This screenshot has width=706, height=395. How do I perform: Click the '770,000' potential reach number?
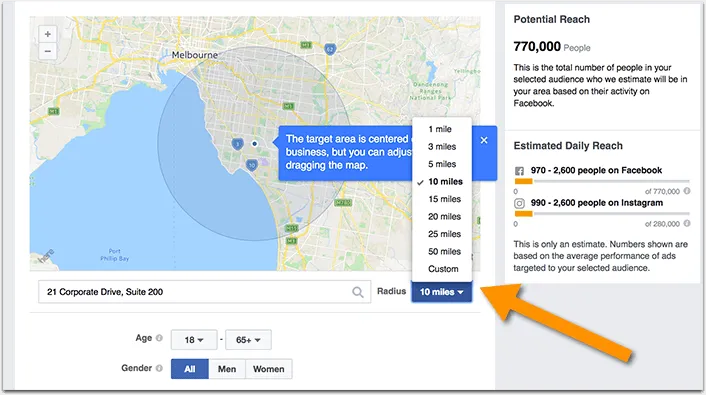pyautogui.click(x=537, y=46)
